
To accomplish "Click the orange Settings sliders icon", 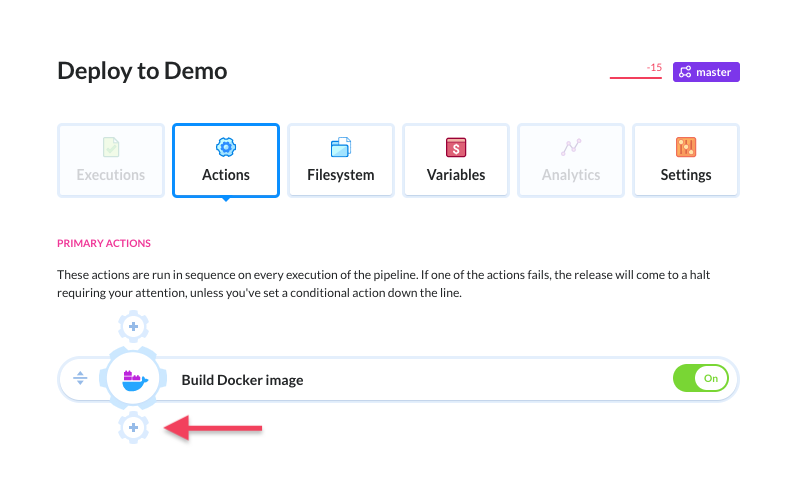I will (x=686, y=147).
